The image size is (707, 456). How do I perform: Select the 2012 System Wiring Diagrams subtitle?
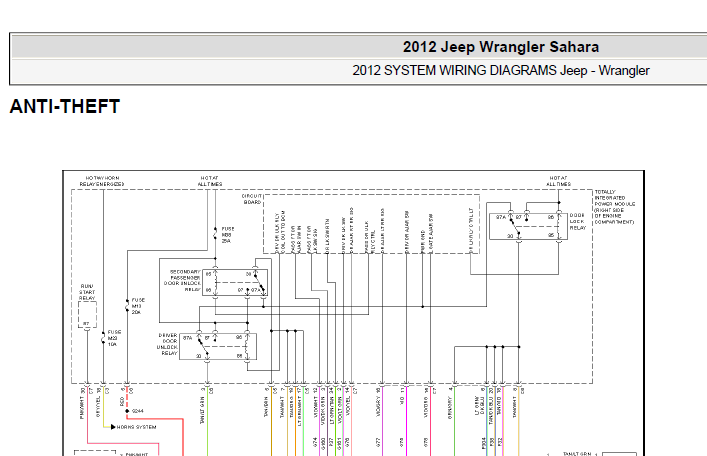500,71
